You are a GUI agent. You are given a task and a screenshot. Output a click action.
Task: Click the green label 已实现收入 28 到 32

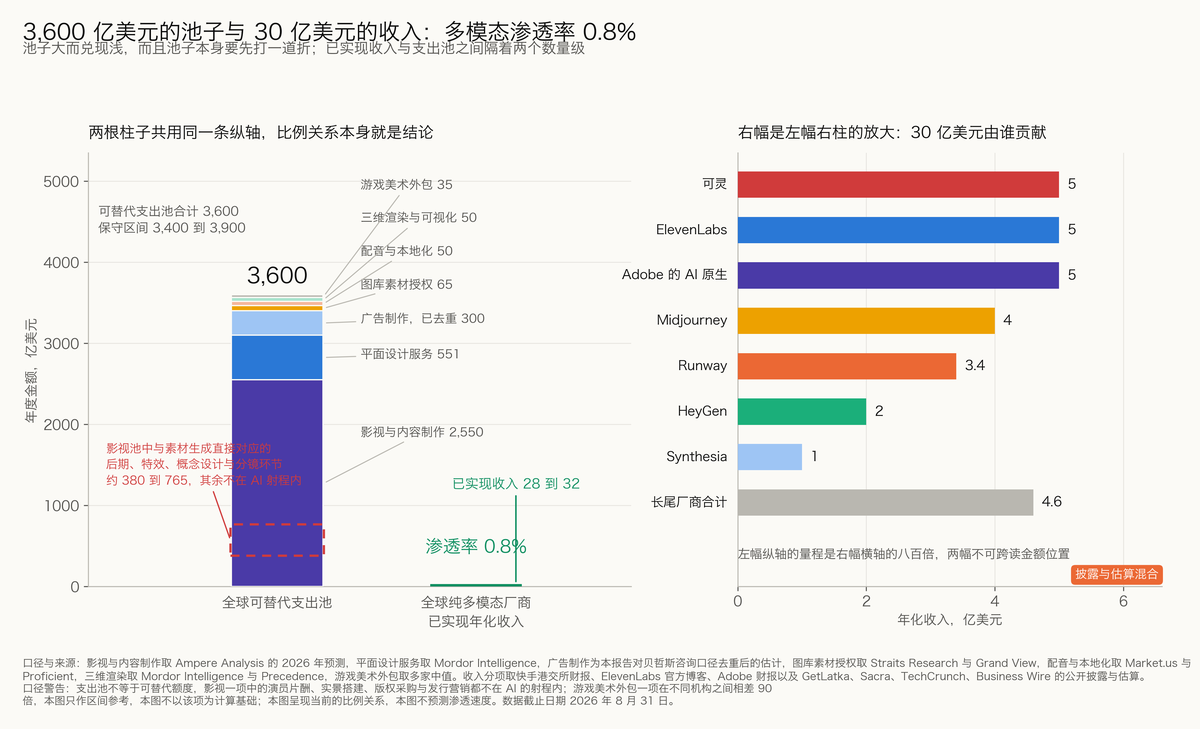(516, 484)
